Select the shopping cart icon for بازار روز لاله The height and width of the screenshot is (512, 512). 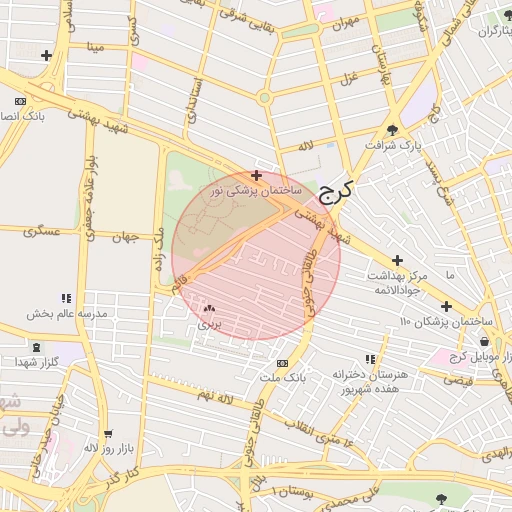pyautogui.click(x=108, y=434)
